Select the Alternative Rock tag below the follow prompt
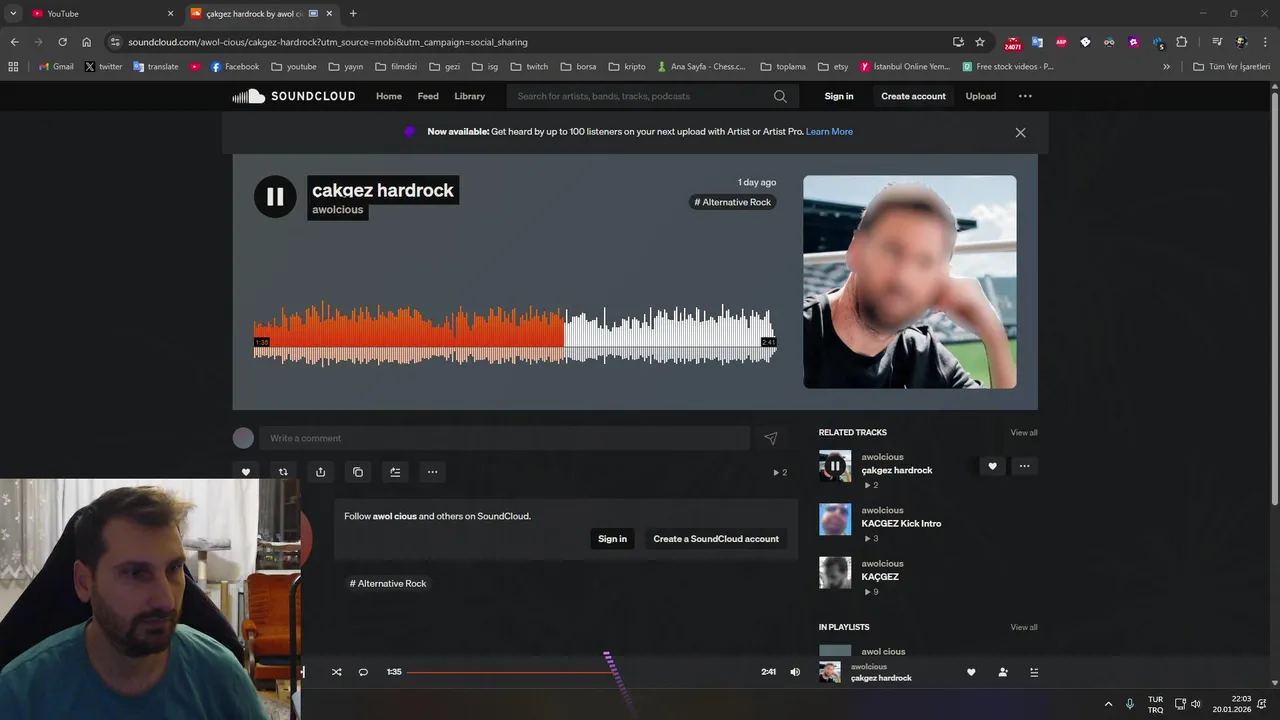The width and height of the screenshot is (1280, 720). 388,584
